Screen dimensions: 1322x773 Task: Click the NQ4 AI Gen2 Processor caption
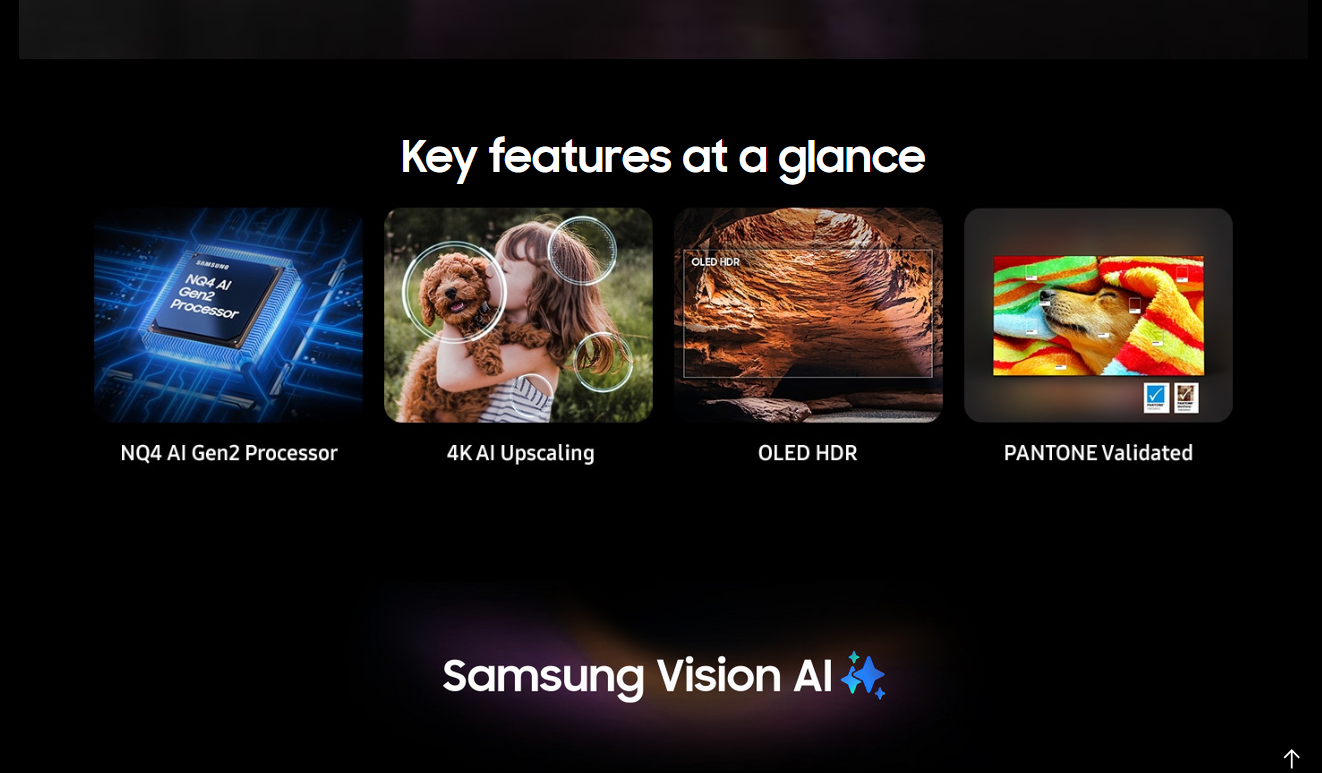click(229, 453)
